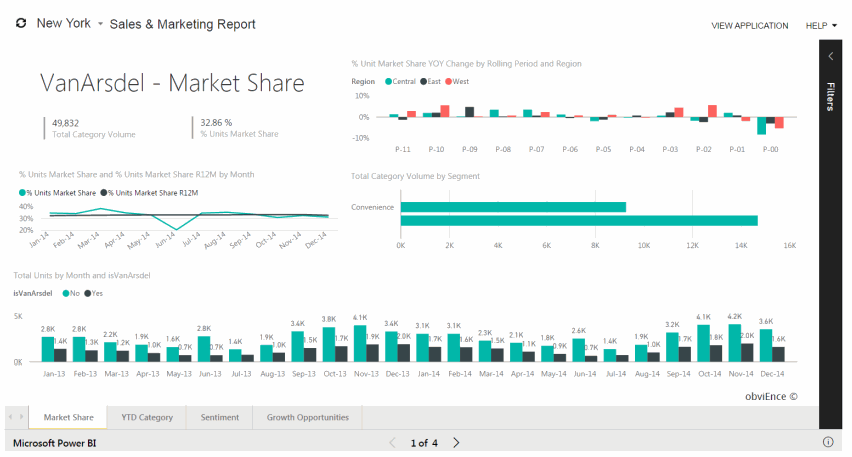The height and width of the screenshot is (457, 852).
Task: Click the tab strip left scroll arrow
Action: [x=10, y=417]
